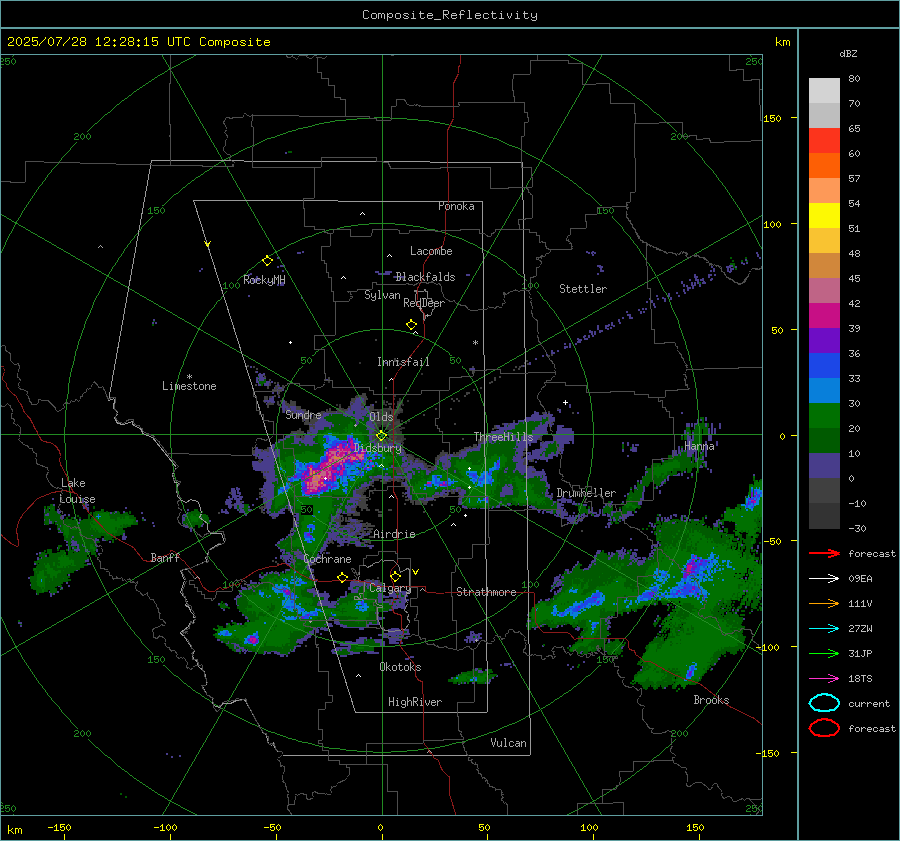This screenshot has height=841, width=900.
Task: Click the Ponoka city label
Action: click(x=456, y=206)
